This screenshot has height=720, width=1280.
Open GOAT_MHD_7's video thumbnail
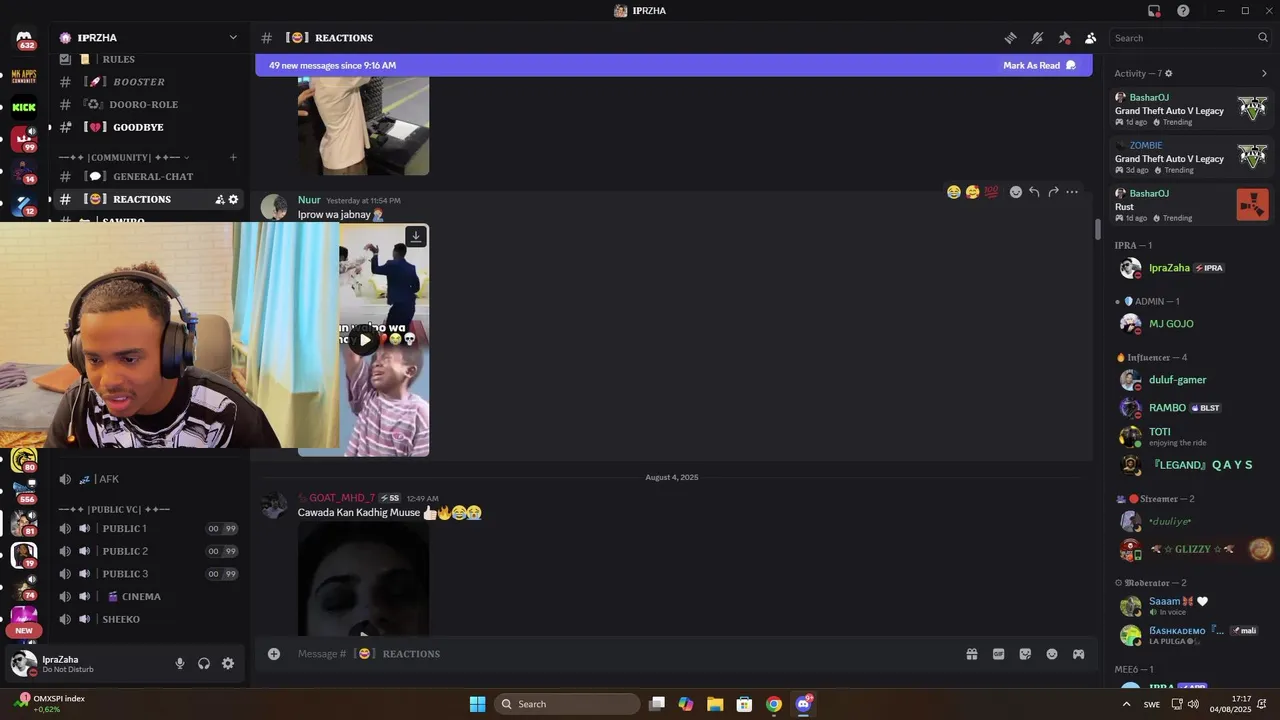tap(363, 578)
